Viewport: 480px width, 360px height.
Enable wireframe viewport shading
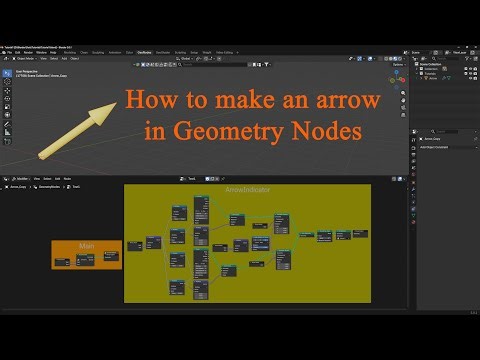pyautogui.click(x=386, y=59)
